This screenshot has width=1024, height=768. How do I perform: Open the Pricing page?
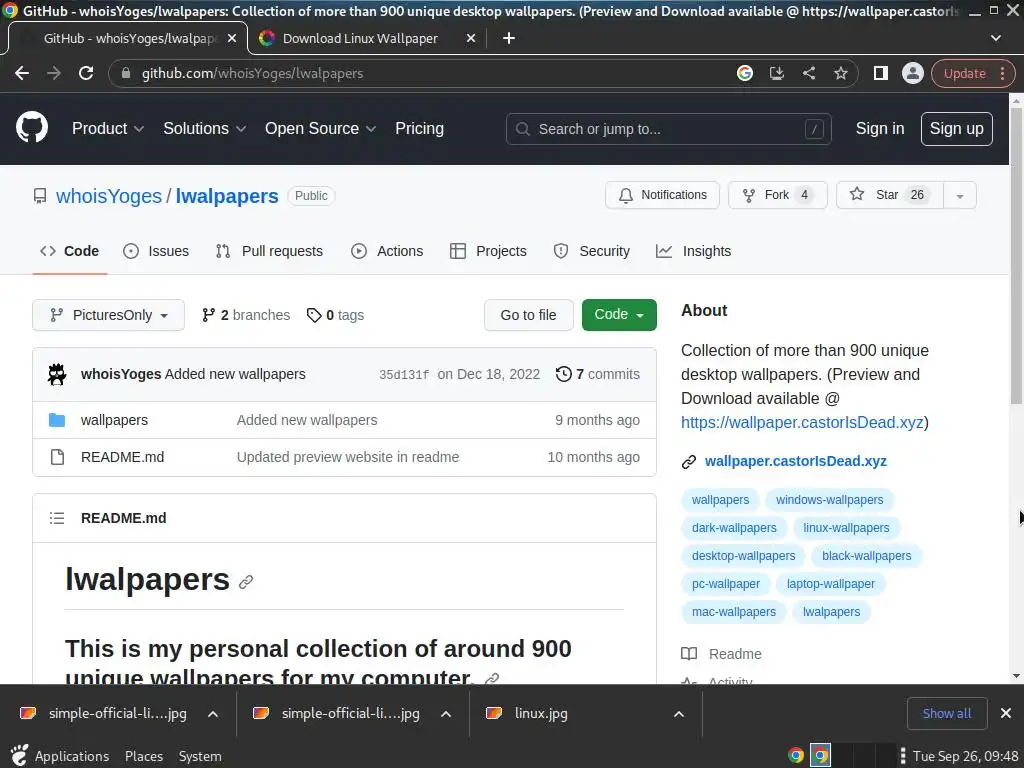pos(419,129)
